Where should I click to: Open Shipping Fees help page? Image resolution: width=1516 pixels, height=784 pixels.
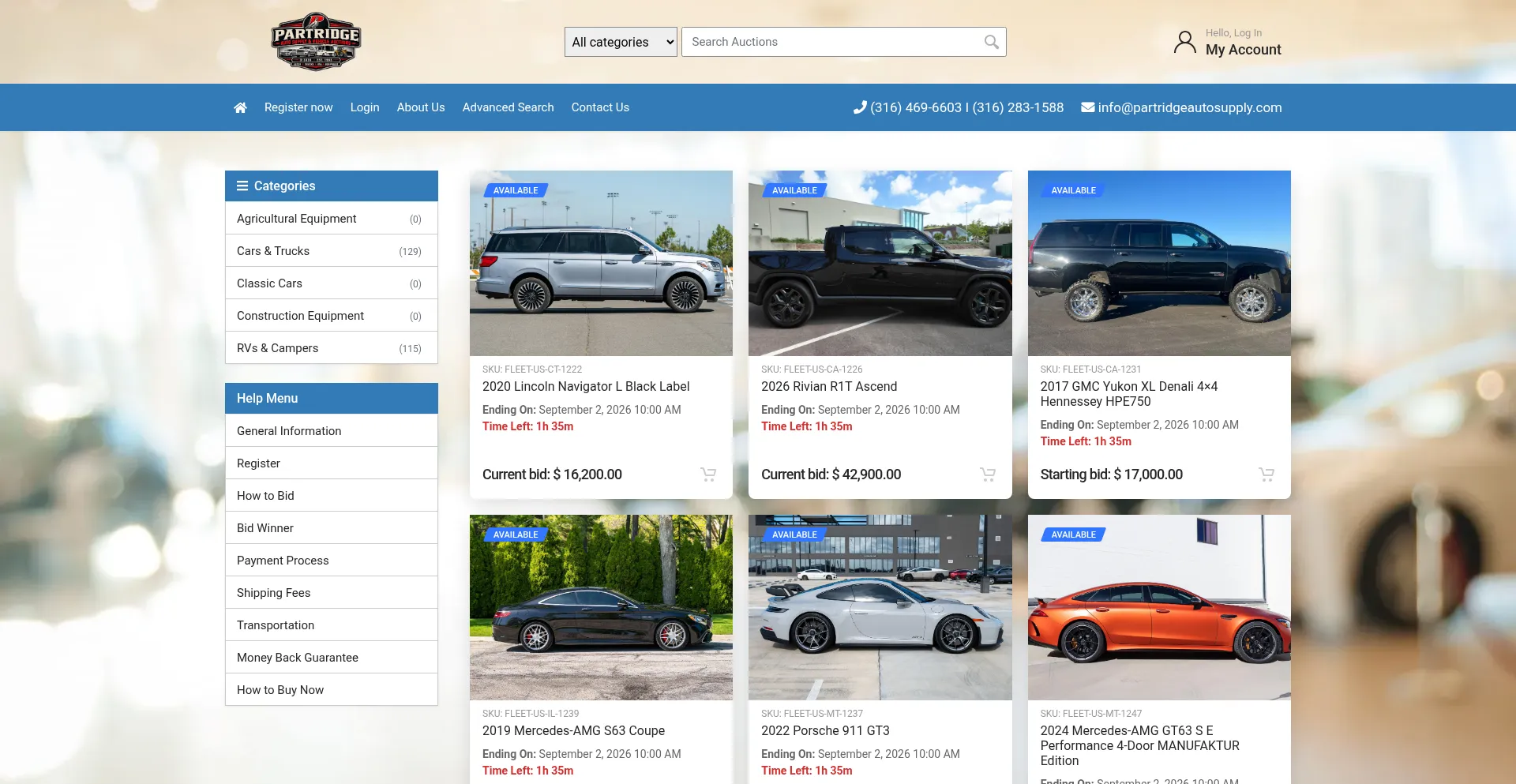point(332,593)
